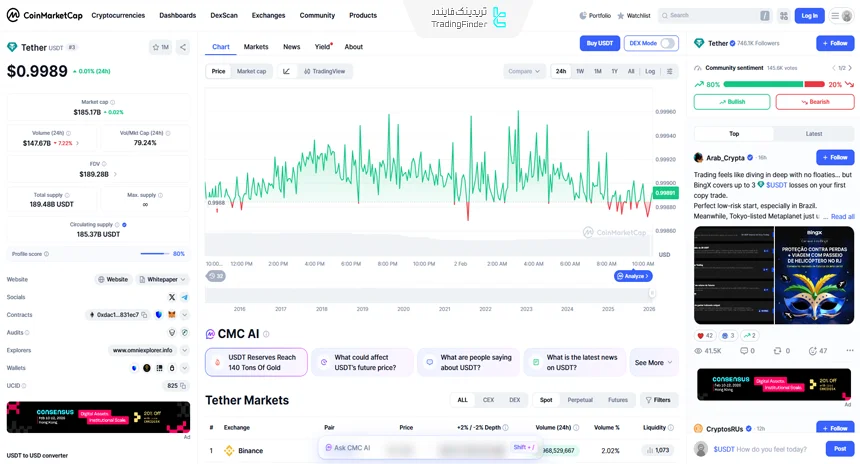Image resolution: width=860 pixels, height=464 pixels.
Task: Open more options on Arab_Crypta post
Action: 850,350
